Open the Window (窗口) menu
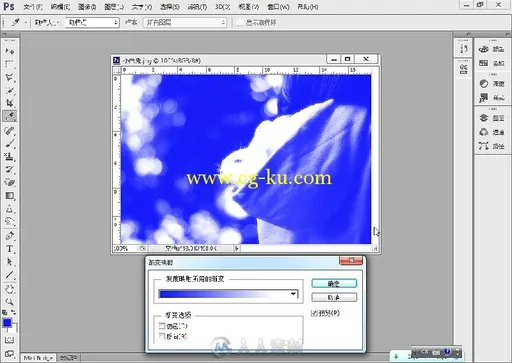The width and height of the screenshot is (512, 363). (278, 7)
